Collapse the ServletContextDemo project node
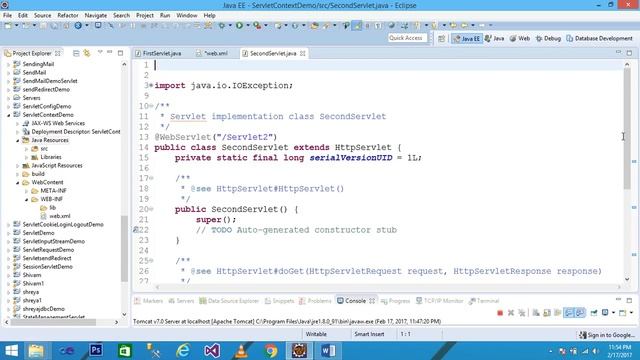 point(9,115)
